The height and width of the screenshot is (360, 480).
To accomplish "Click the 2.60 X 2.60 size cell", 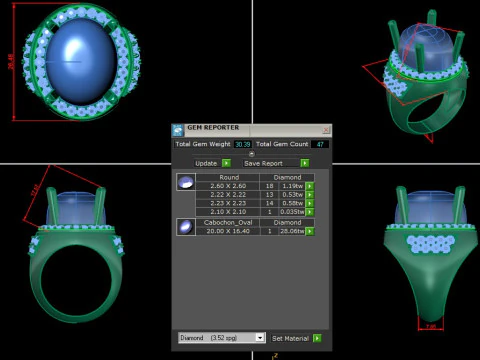I will [x=228, y=186].
